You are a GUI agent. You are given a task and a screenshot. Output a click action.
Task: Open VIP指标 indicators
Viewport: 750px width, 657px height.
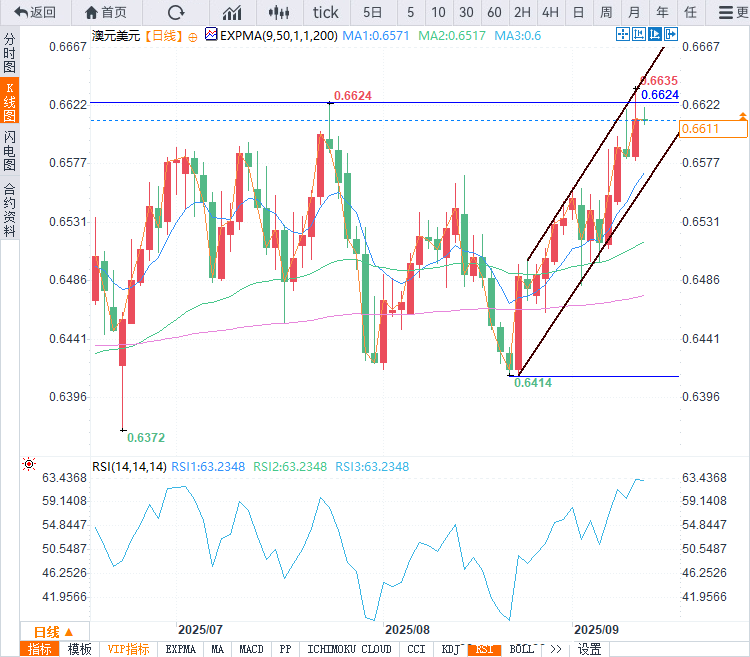click(128, 649)
